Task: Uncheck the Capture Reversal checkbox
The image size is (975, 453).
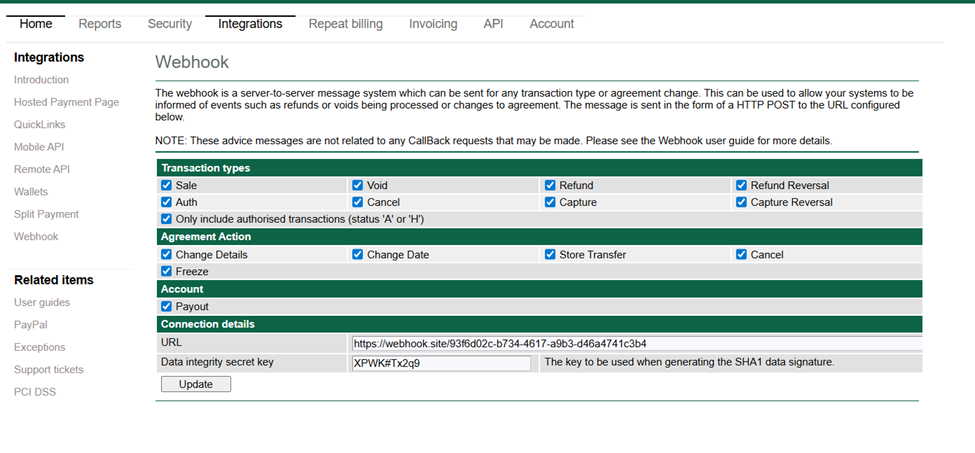Action: 741,202
